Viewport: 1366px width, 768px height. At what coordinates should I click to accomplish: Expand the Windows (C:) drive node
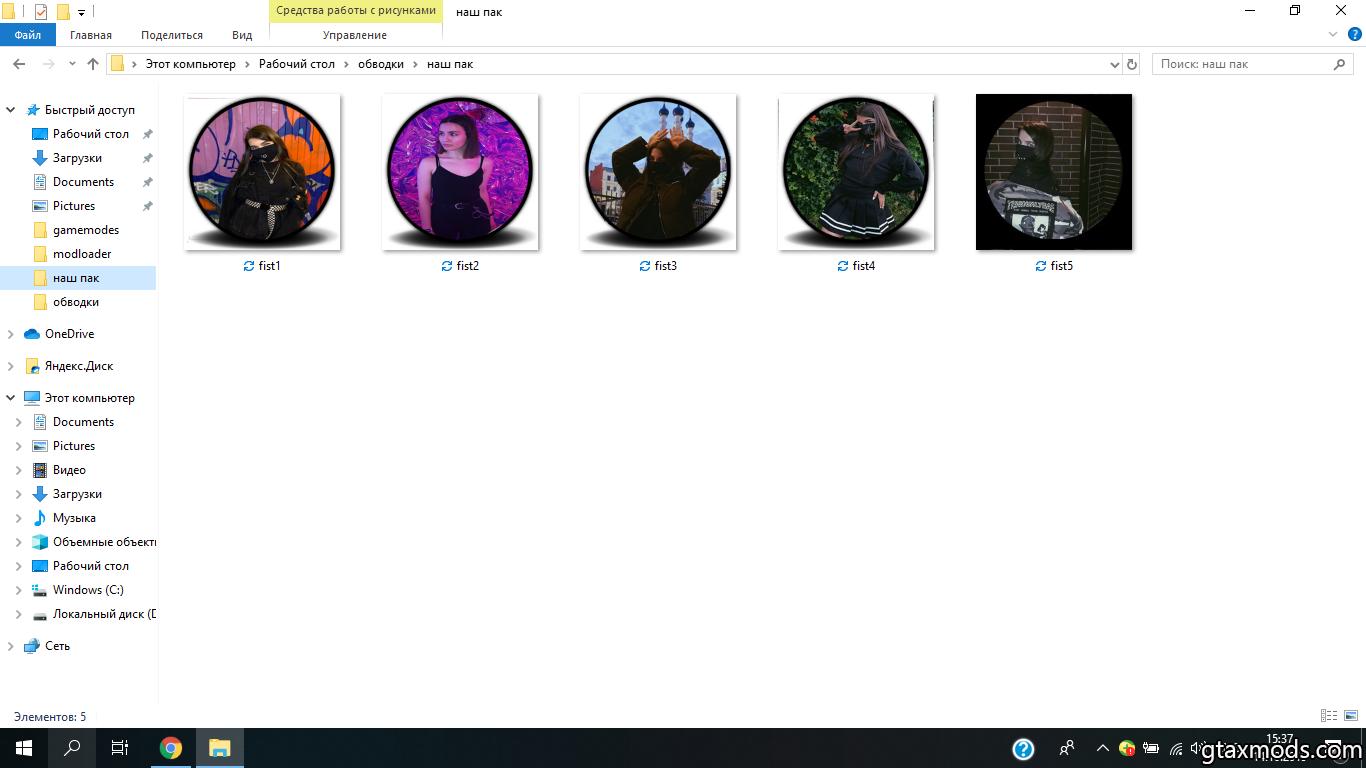pos(18,590)
